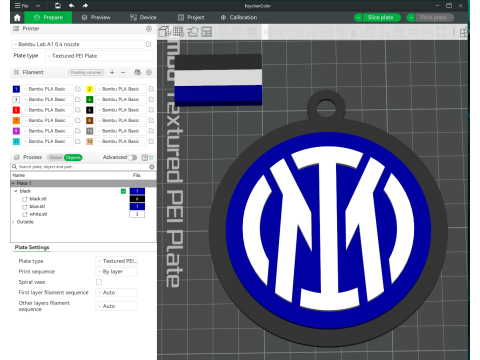Click the yellow filament 2 color swatch

click(x=90, y=89)
